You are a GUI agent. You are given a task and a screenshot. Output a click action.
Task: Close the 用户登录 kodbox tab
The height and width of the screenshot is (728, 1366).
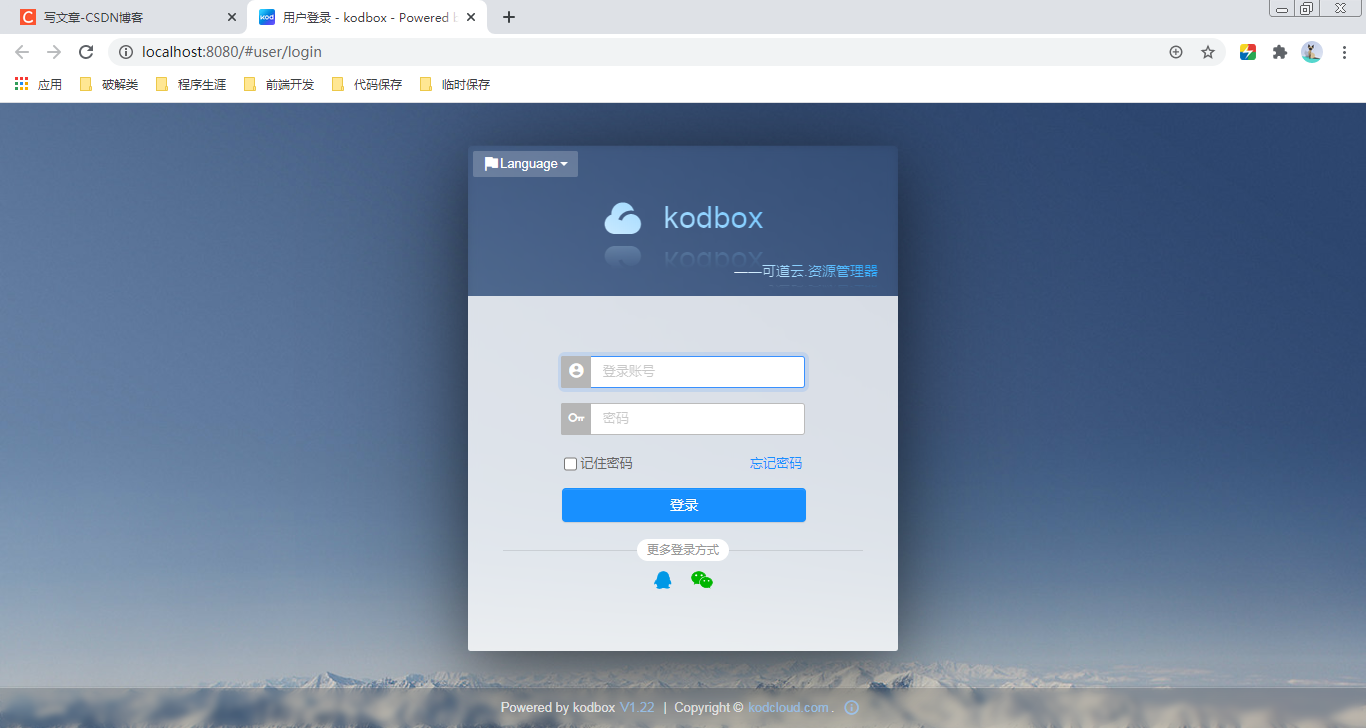tap(471, 17)
